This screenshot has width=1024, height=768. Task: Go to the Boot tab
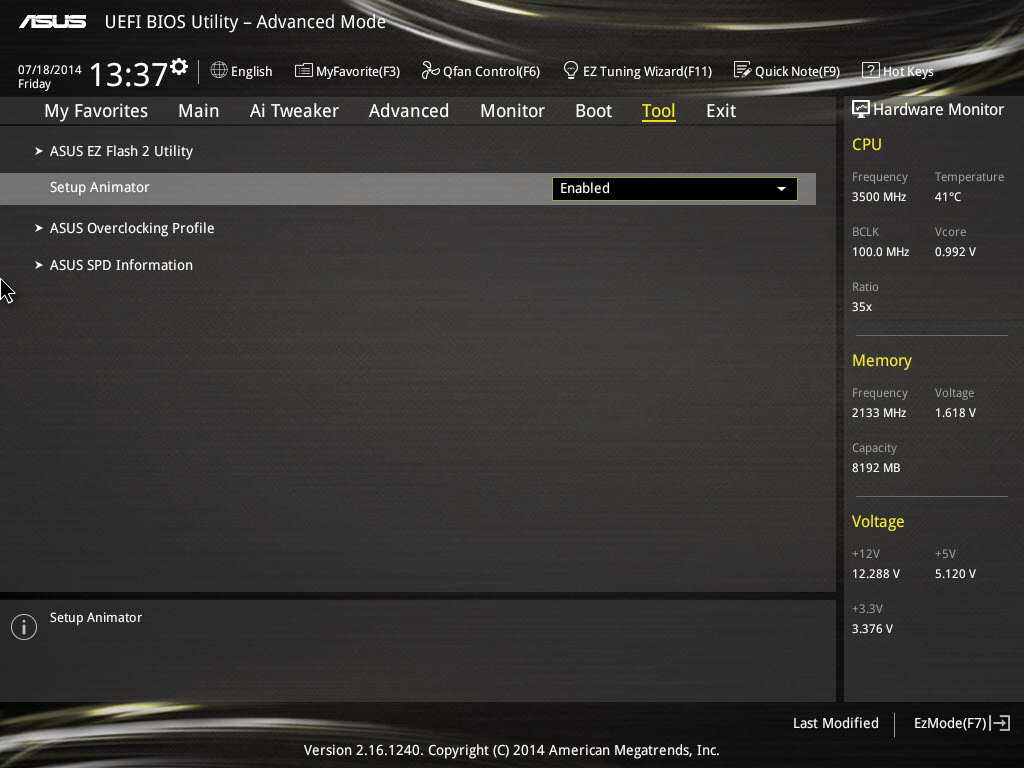(x=594, y=111)
